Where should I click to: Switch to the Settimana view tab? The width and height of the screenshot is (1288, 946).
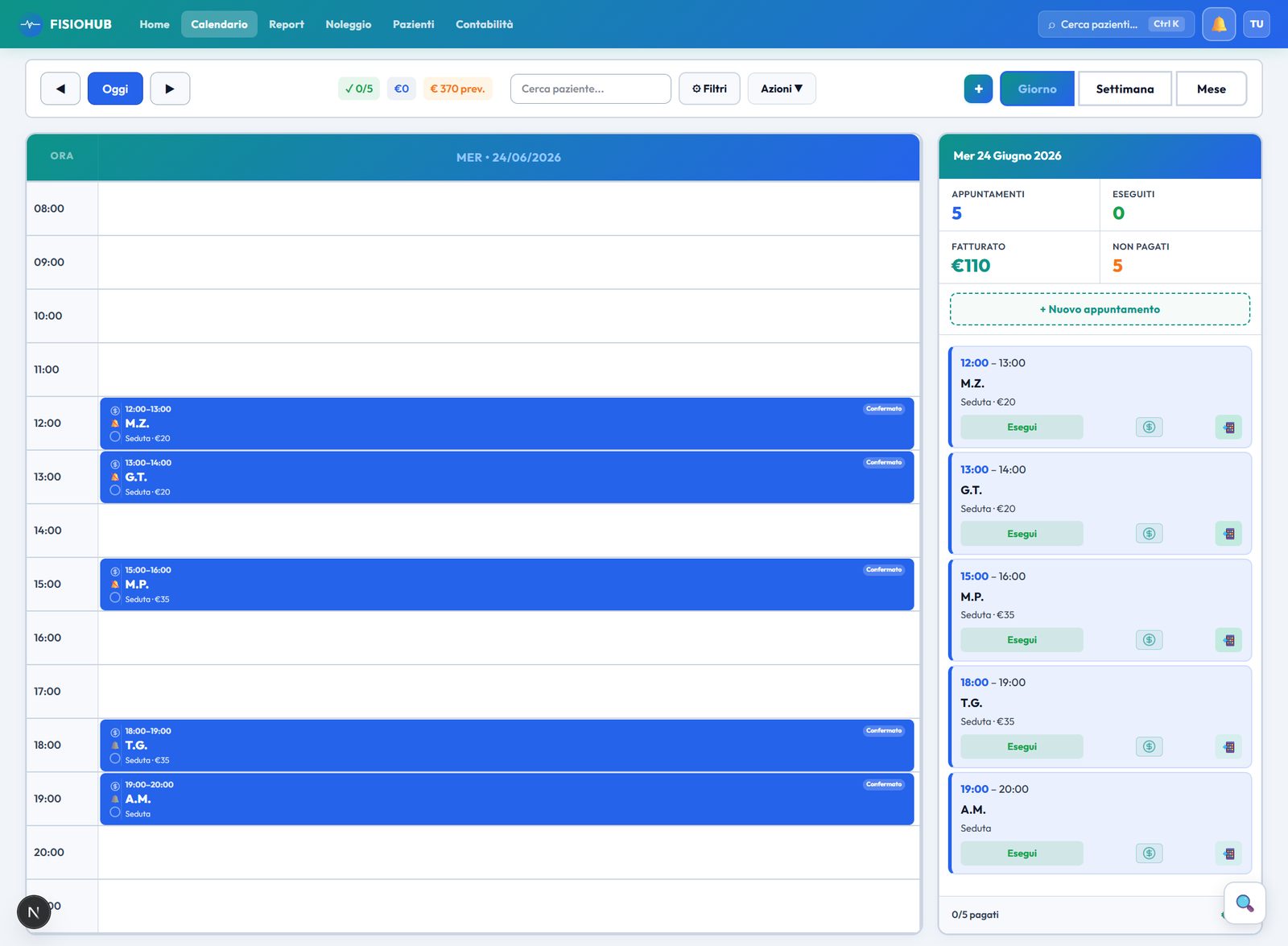(x=1125, y=89)
